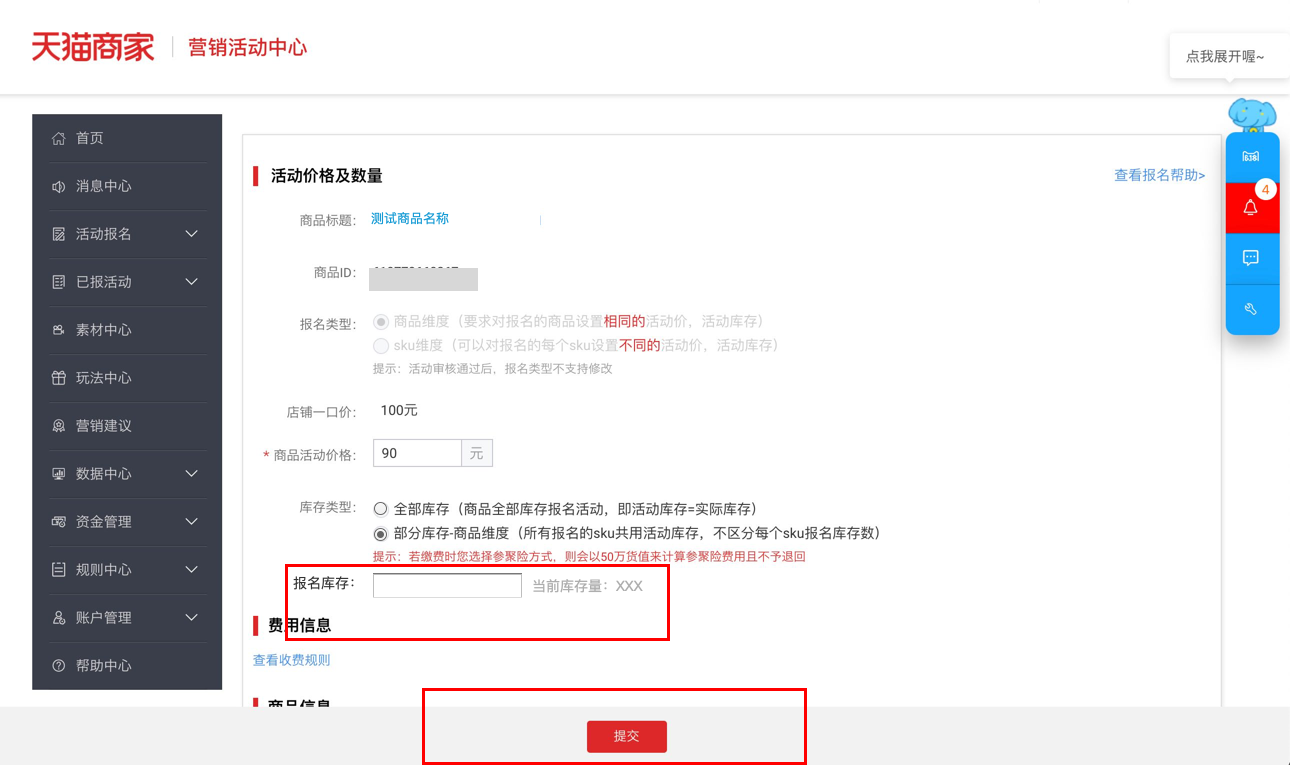
Task: Click the home icon beside 首页
Action: click(x=58, y=138)
